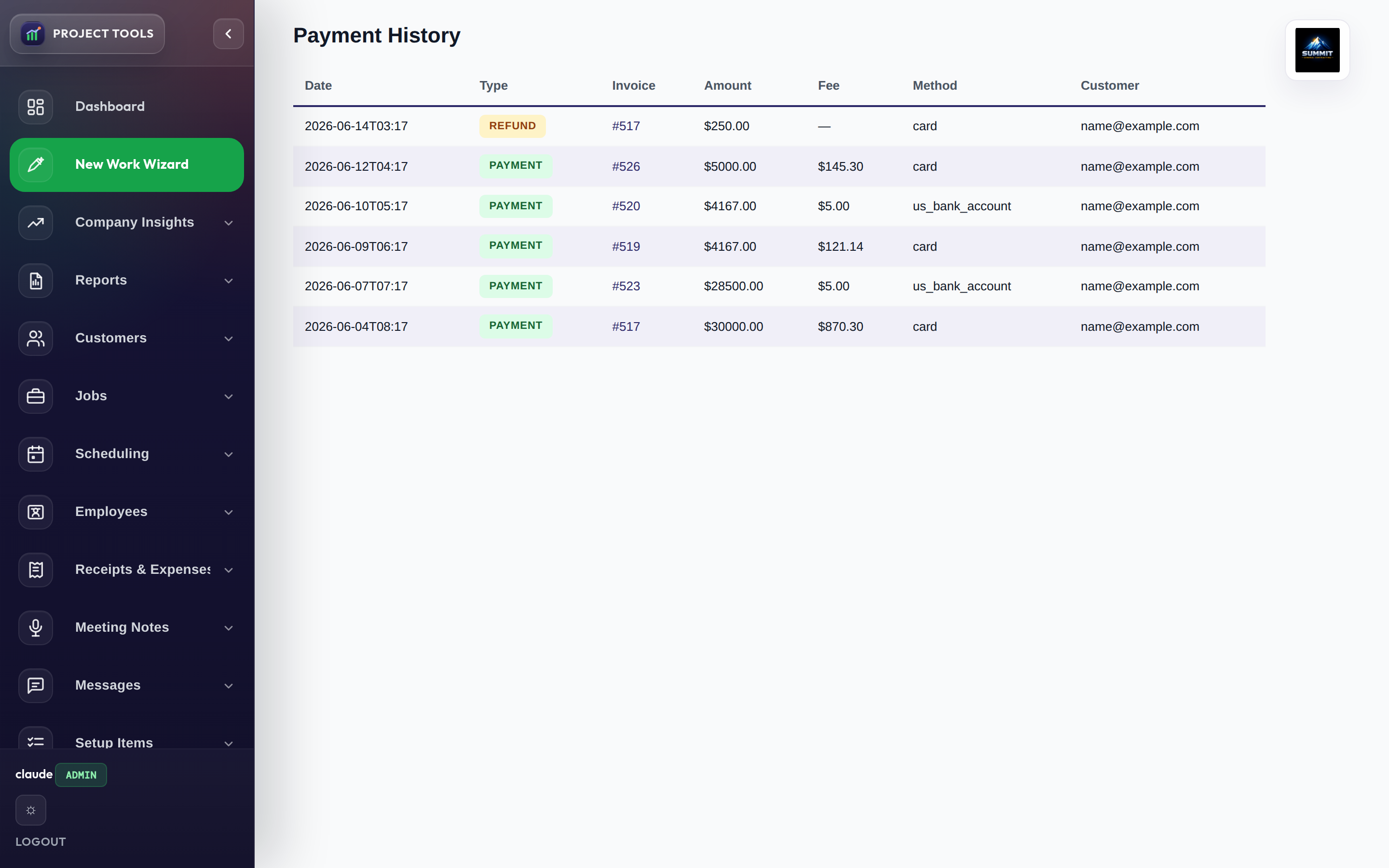1389x868 pixels.
Task: Click the Fee column header
Action: [x=828, y=85]
